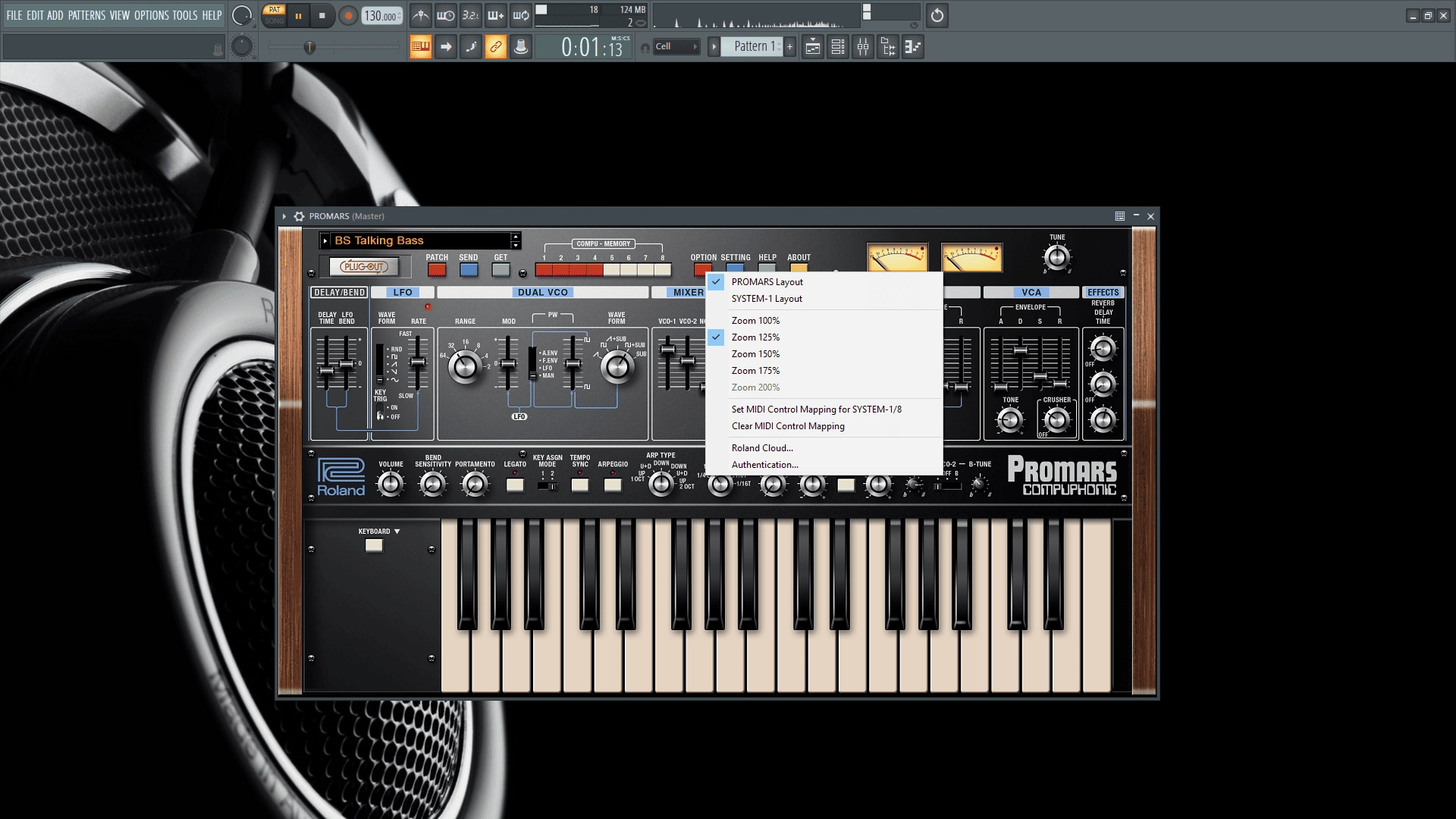Screen dimensions: 1456x819
Task: Click the stamp icon in toolbar
Action: (x=521, y=47)
